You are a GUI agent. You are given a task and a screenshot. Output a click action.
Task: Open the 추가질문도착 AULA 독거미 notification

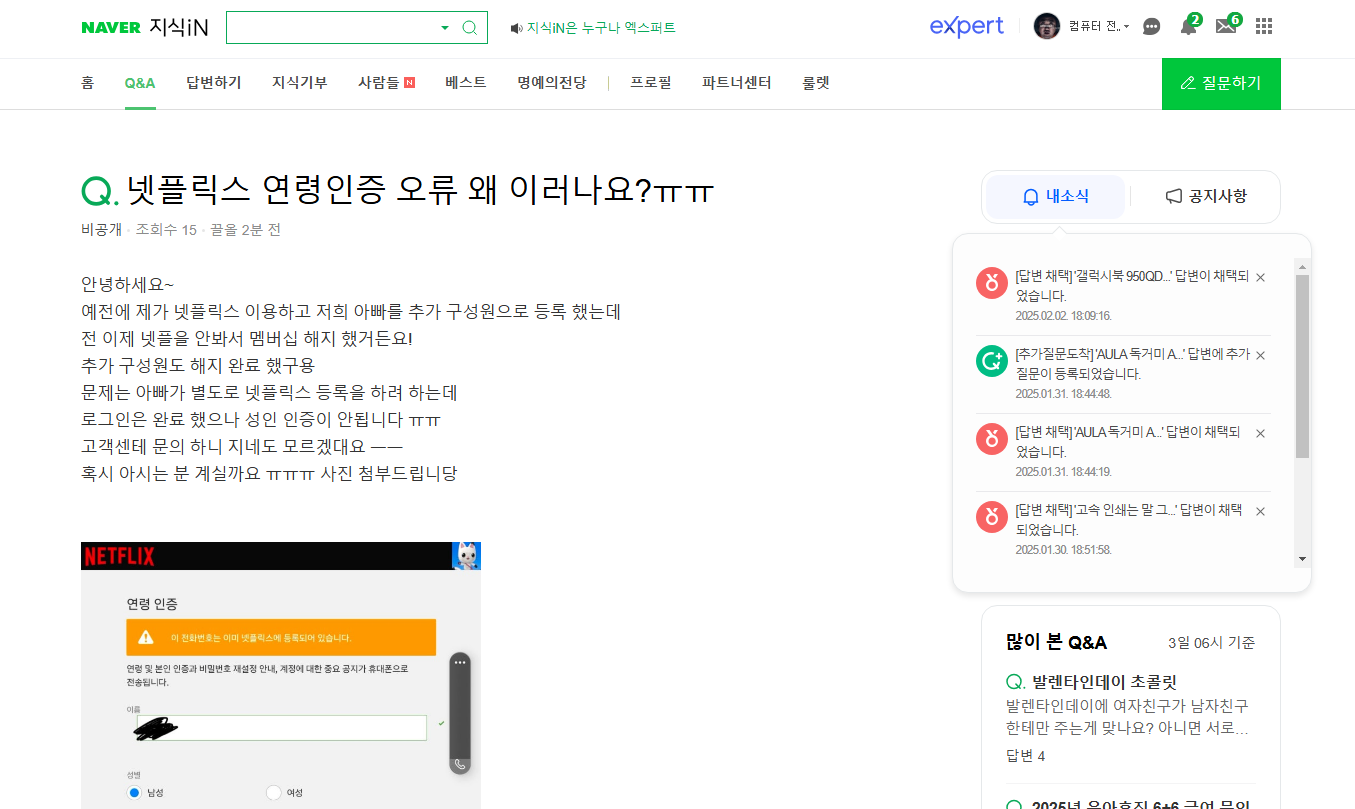[x=1132, y=364]
